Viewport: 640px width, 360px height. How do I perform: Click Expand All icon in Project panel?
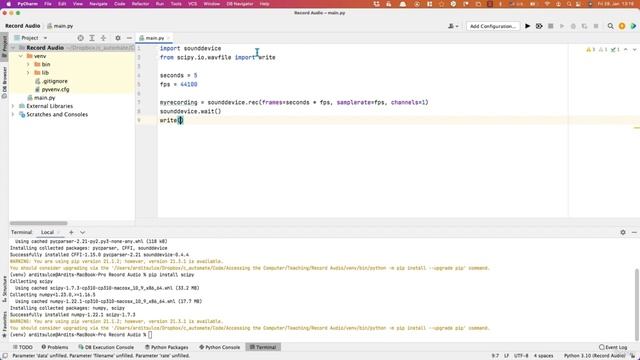click(92, 38)
